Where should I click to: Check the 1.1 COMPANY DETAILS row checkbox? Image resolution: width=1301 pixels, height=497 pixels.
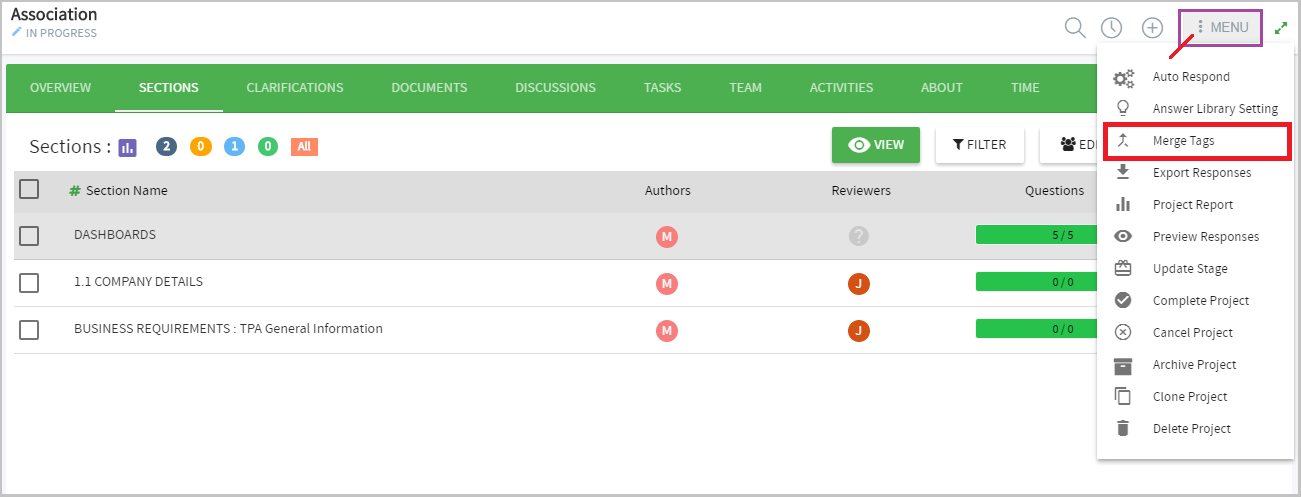(29, 283)
